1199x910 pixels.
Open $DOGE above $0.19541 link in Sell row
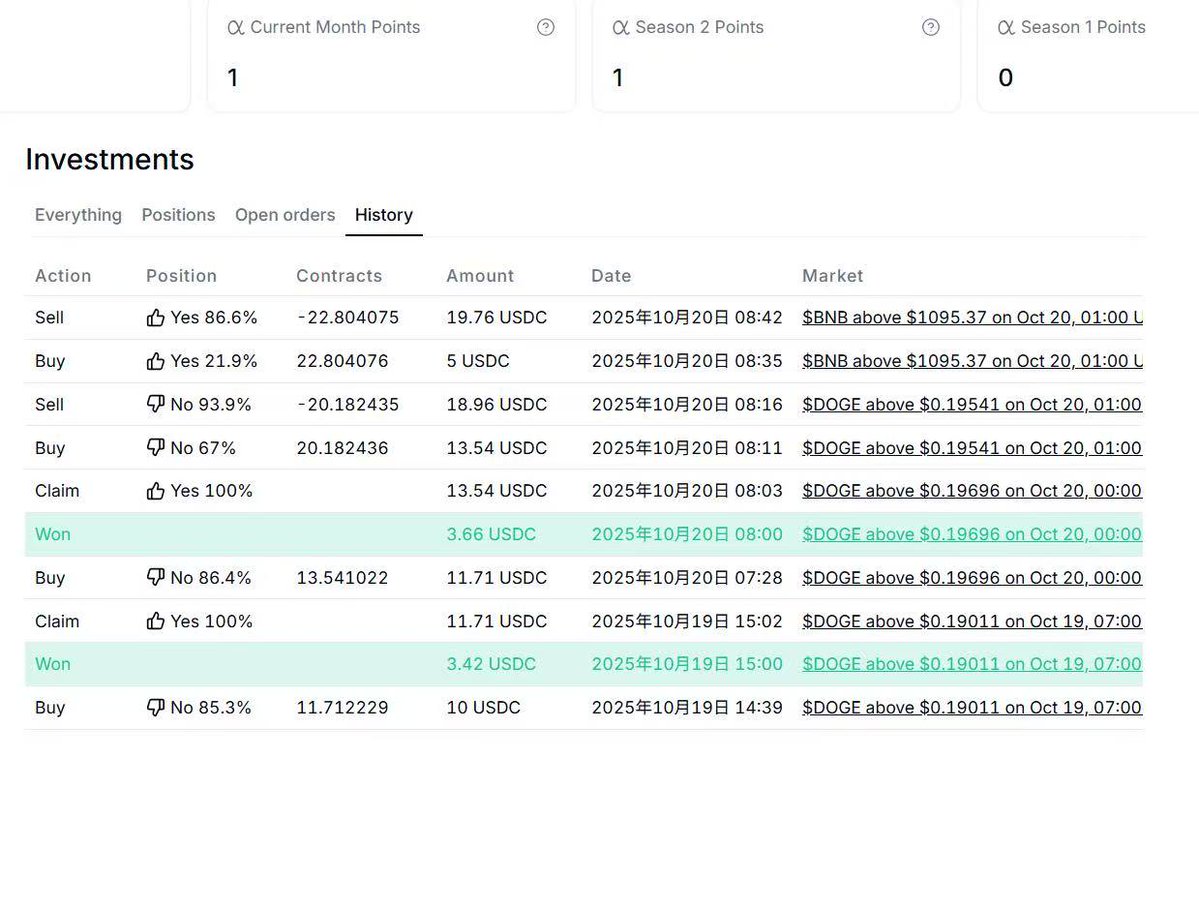click(971, 404)
